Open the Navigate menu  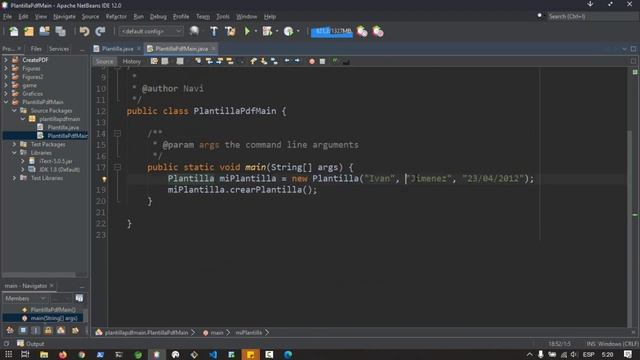(x=64, y=17)
